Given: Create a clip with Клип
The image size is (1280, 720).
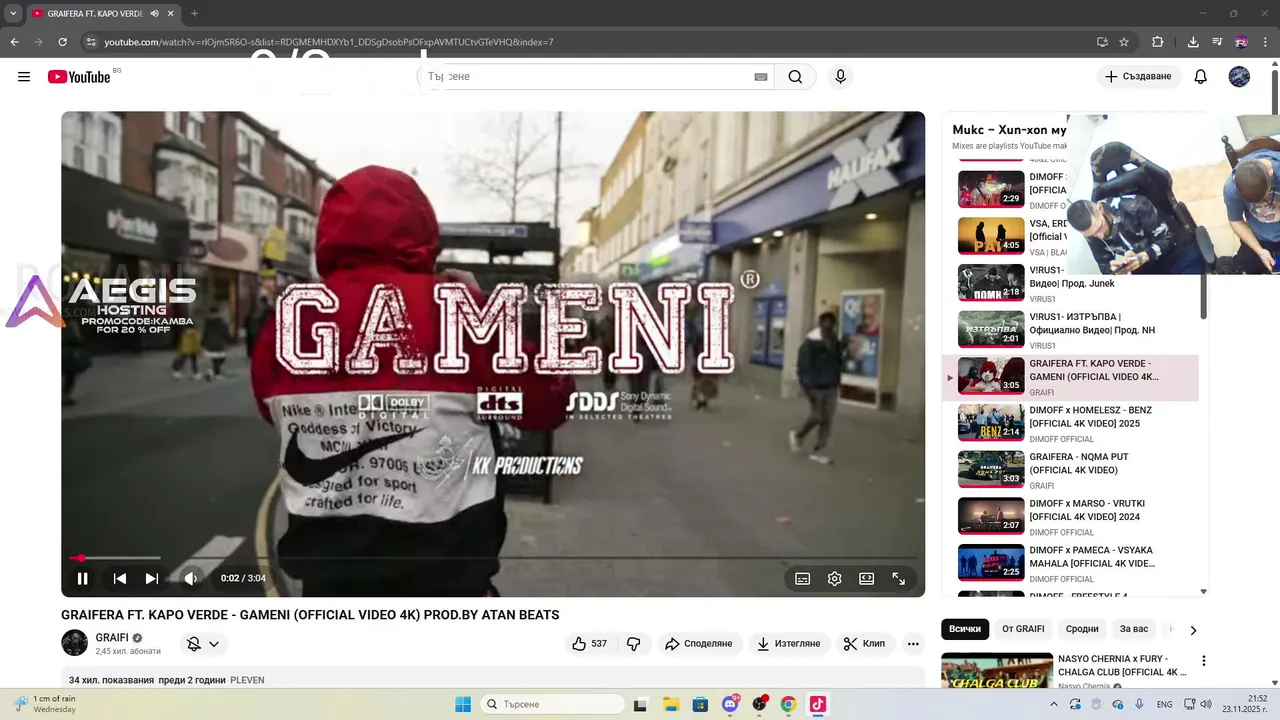Looking at the screenshot, I should 864,644.
